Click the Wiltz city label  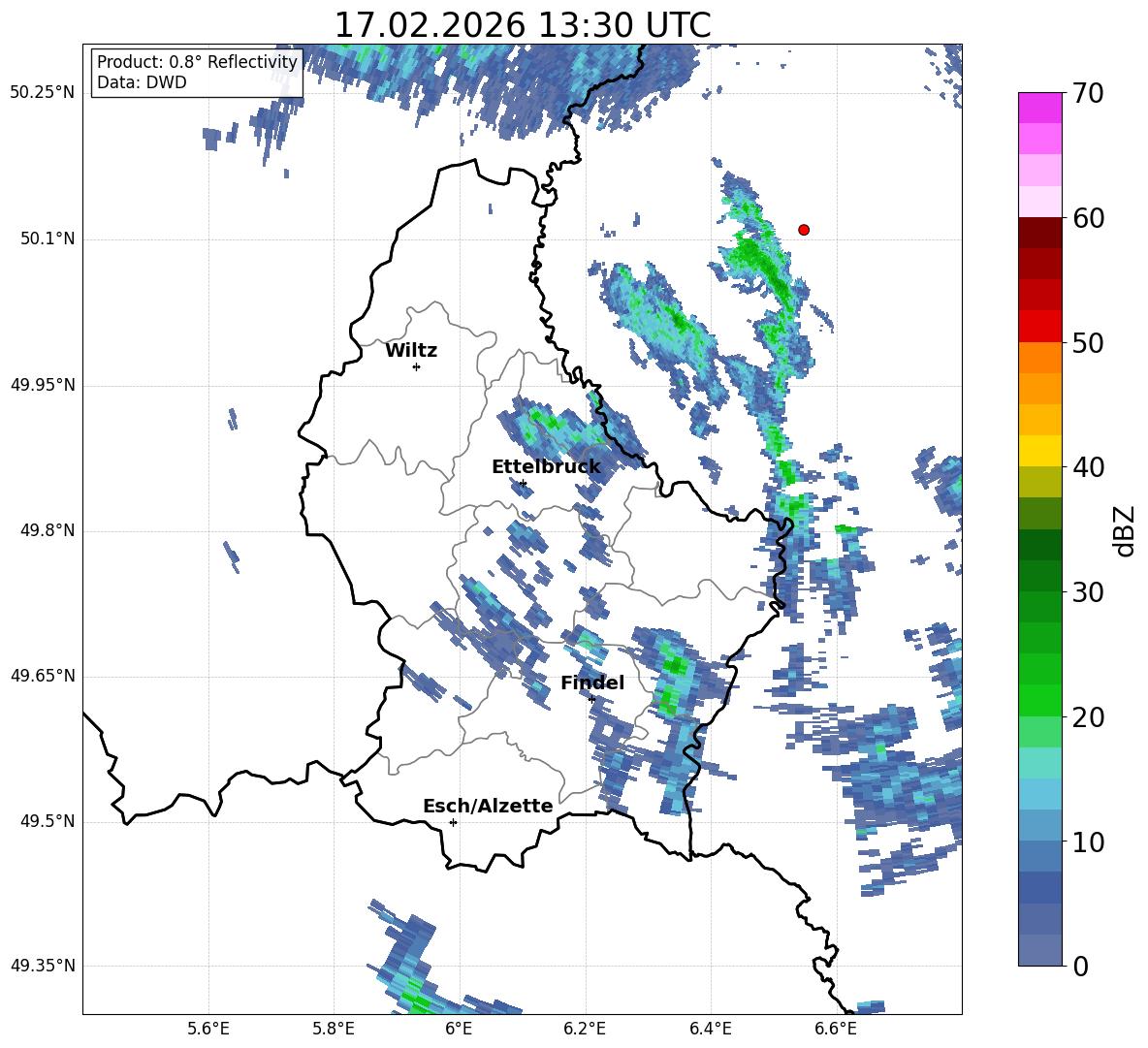click(x=411, y=351)
